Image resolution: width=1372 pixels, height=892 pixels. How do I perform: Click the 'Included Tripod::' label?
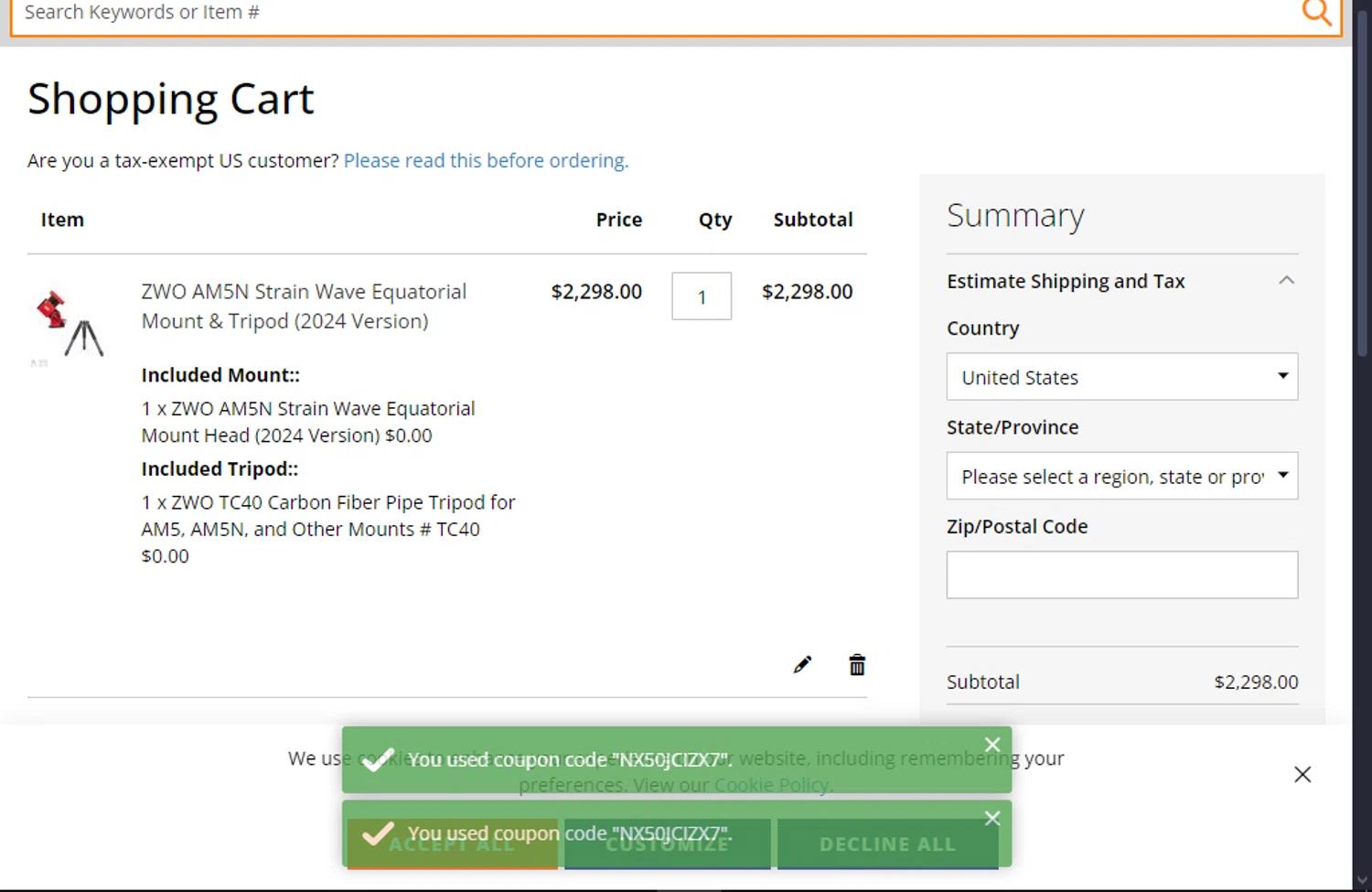point(220,469)
